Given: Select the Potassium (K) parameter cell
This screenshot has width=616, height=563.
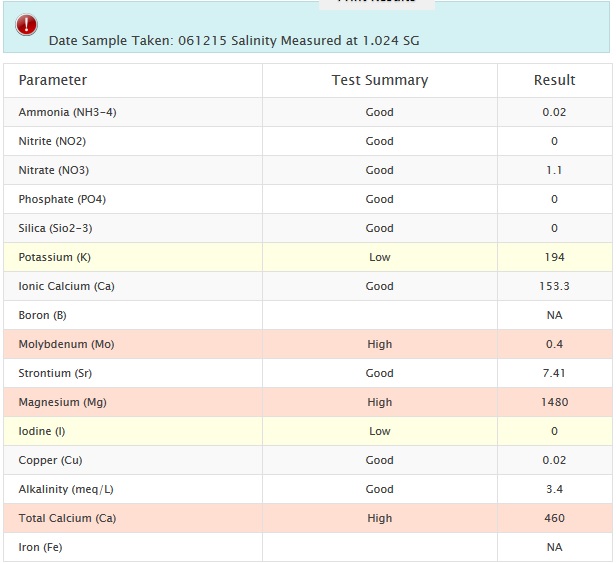Looking at the screenshot, I should (x=54, y=257).
